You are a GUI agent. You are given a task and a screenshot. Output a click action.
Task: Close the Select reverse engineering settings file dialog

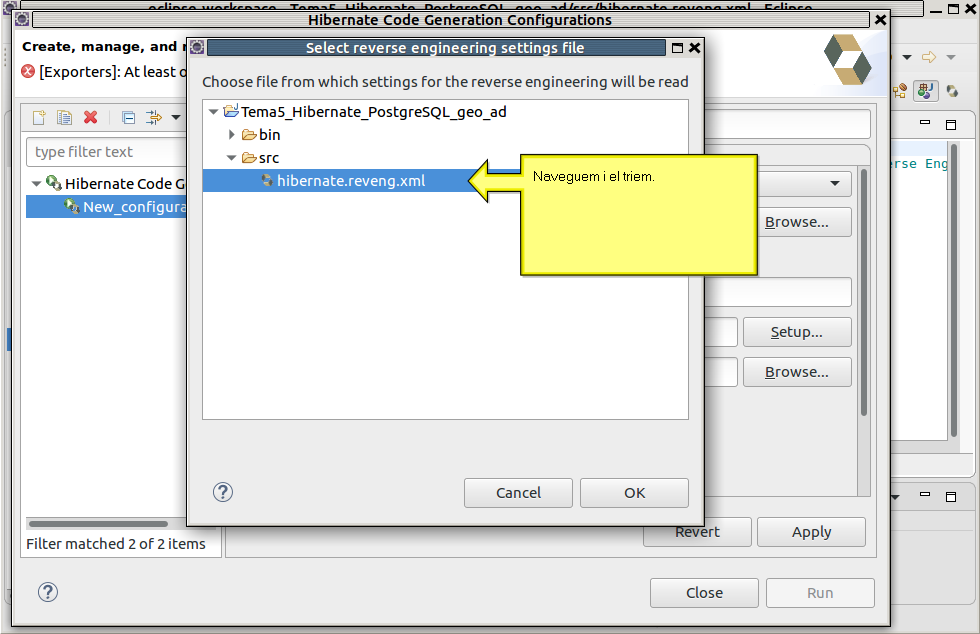(x=695, y=48)
